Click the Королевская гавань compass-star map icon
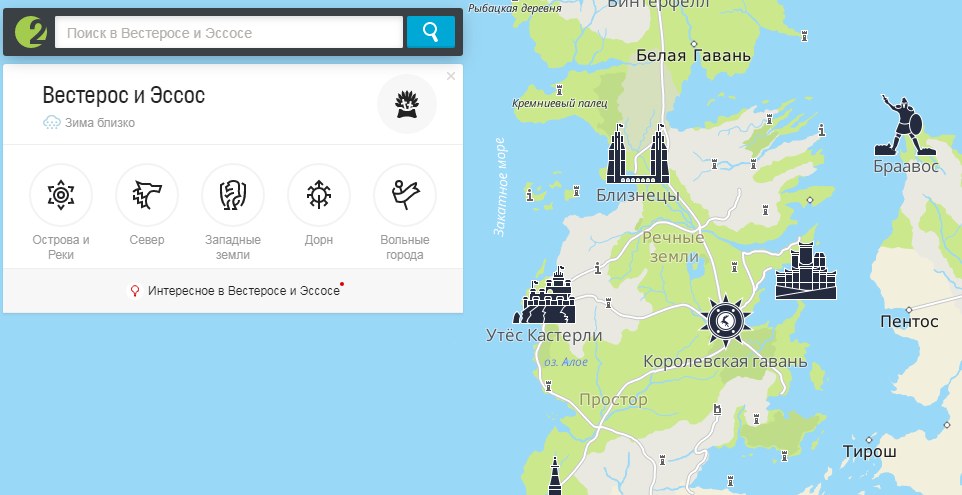Viewport: 962px width, 495px height. 726,320
